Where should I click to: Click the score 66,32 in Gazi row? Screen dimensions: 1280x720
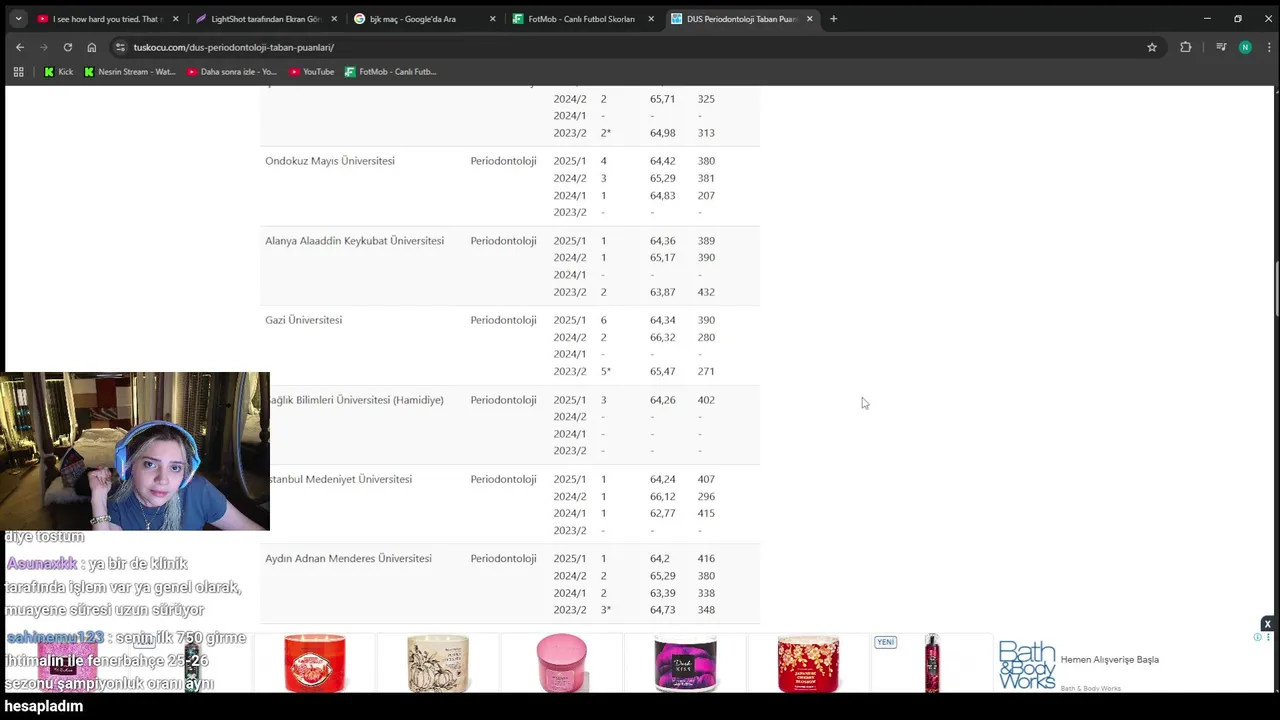coord(662,338)
